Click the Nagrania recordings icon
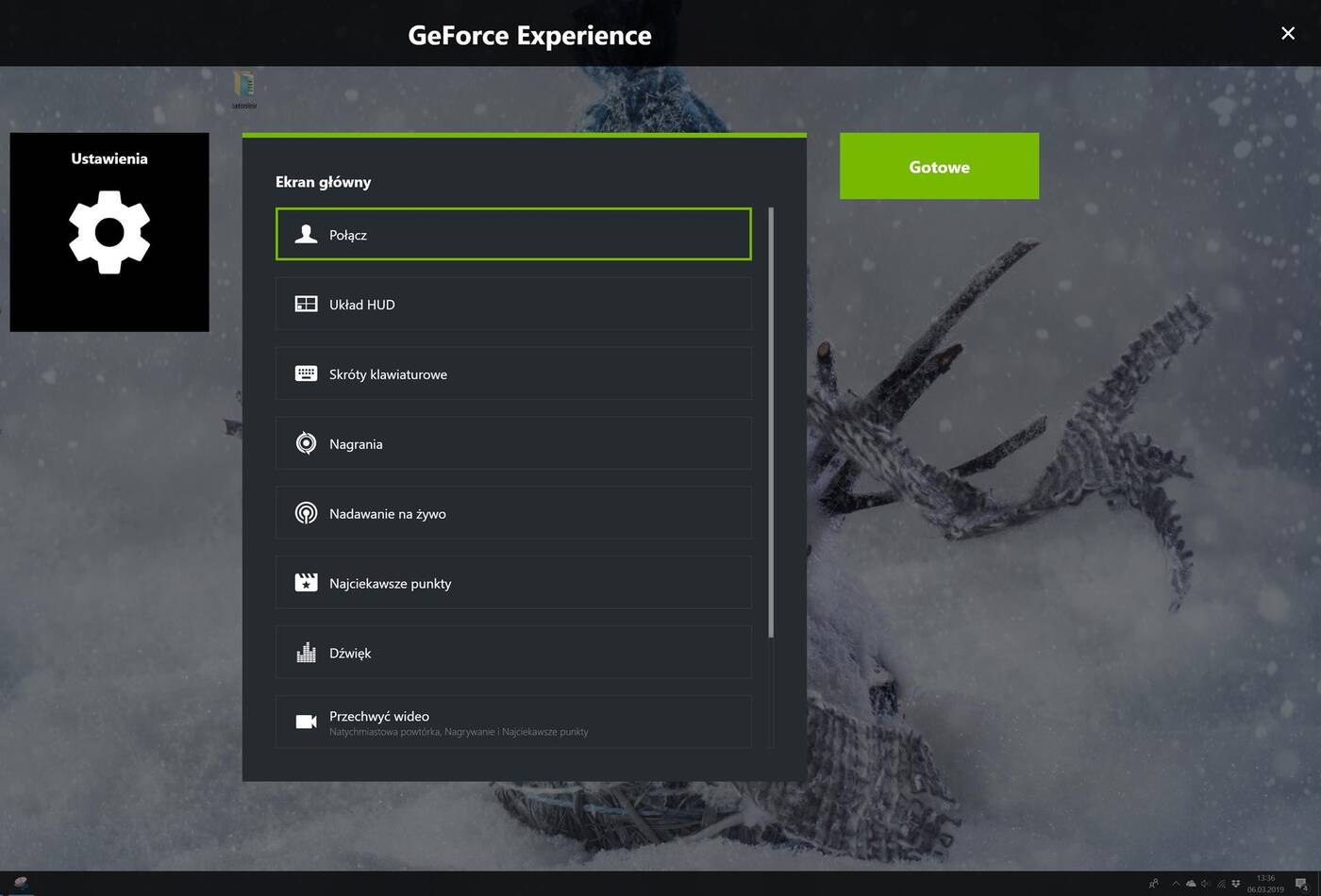The height and width of the screenshot is (896, 1321). click(306, 443)
